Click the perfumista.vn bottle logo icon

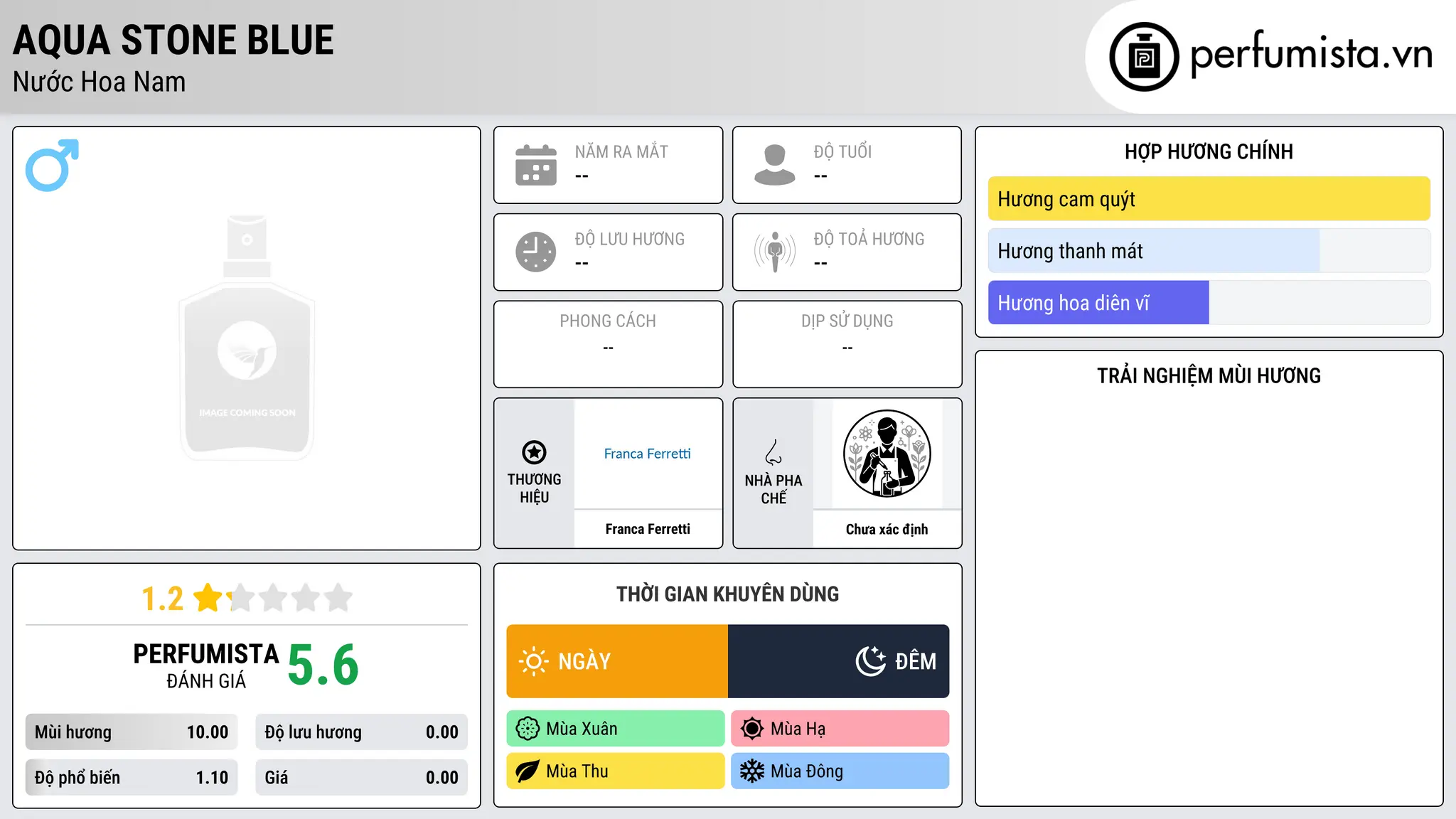coord(1144,57)
